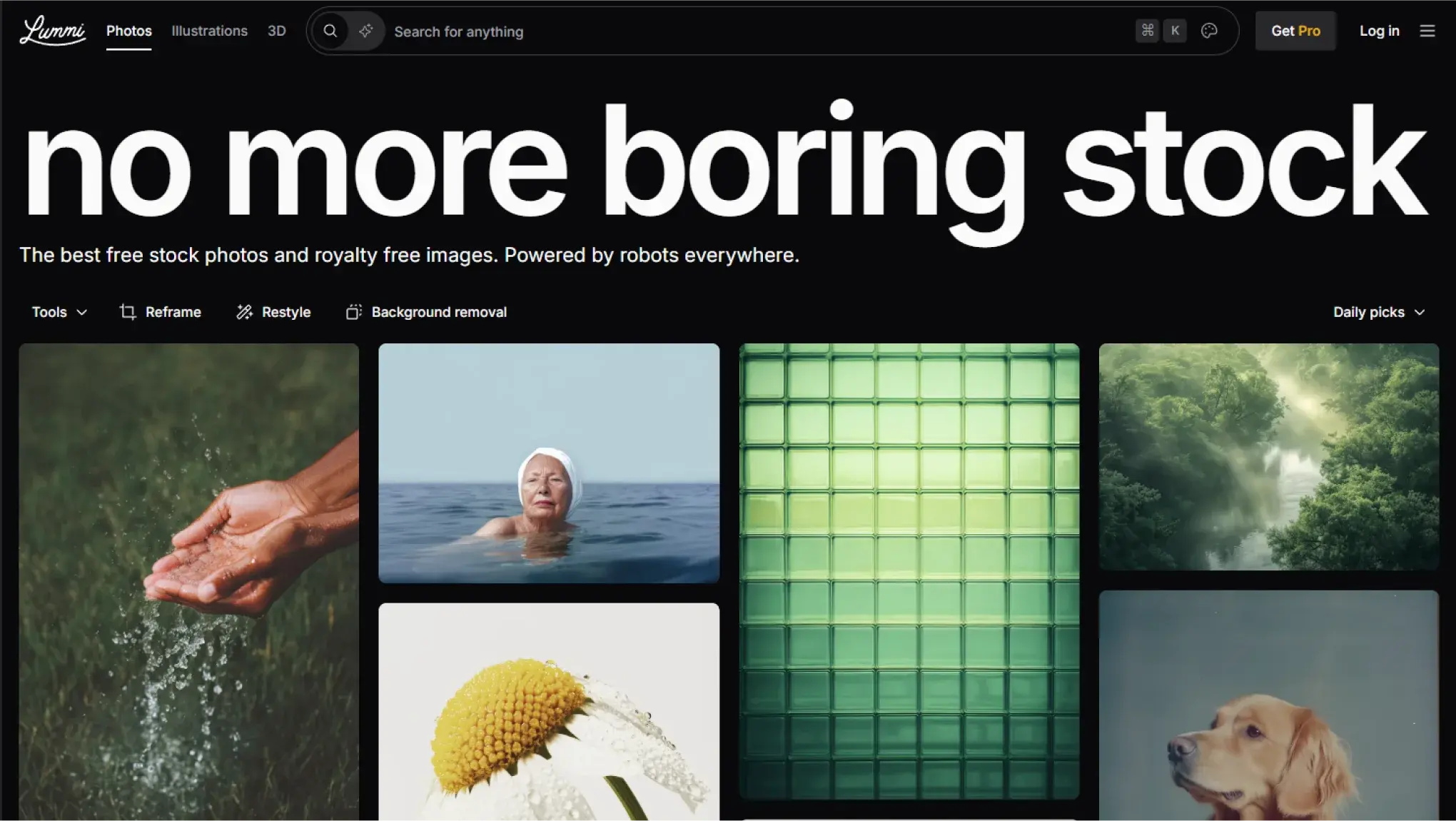Select the Photos tab
Viewport: 1456px width, 821px height.
128,31
